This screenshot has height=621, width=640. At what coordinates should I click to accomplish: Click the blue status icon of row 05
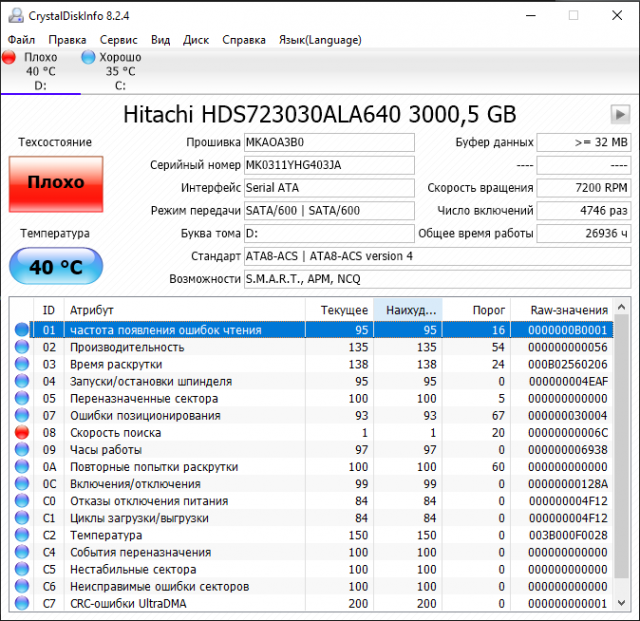pyautogui.click(x=22, y=398)
